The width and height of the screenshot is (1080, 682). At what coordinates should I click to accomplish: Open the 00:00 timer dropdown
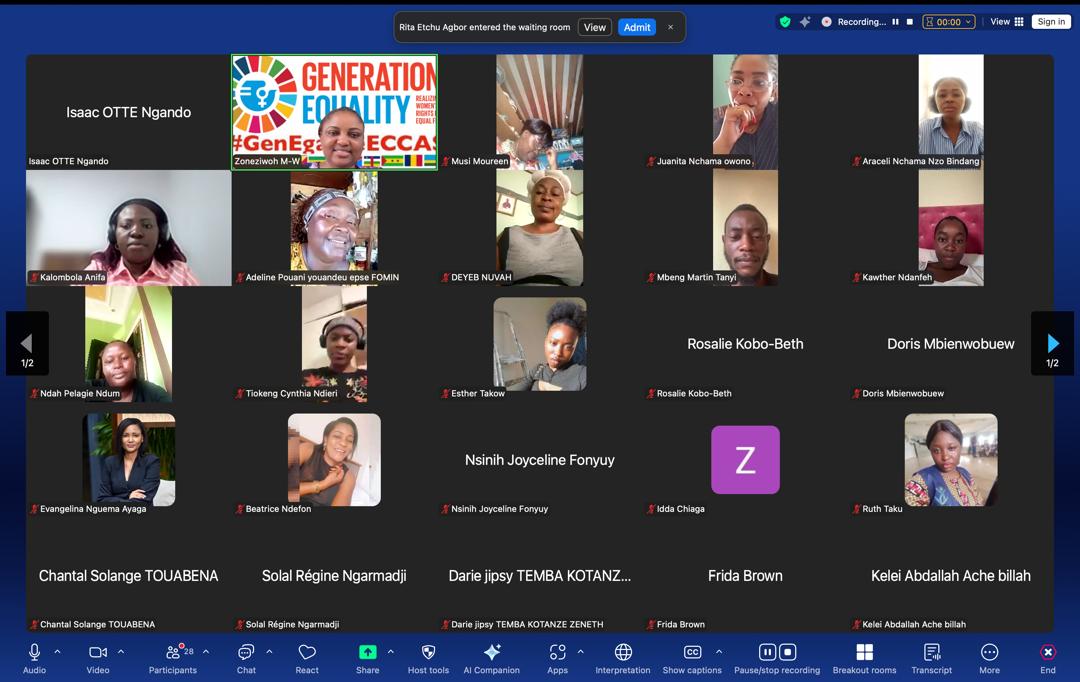[949, 22]
